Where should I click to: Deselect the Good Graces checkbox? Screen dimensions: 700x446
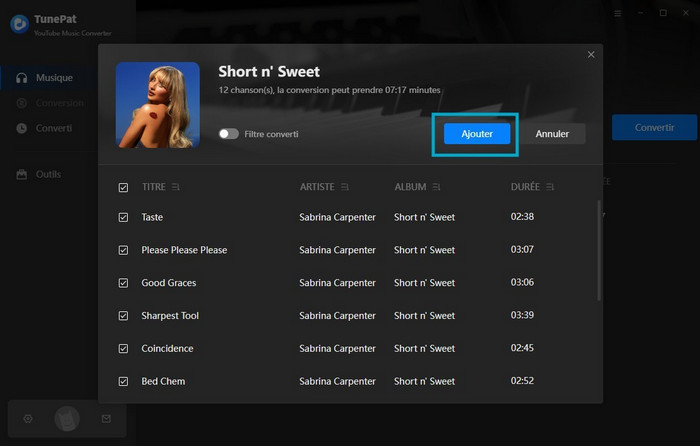tap(123, 283)
